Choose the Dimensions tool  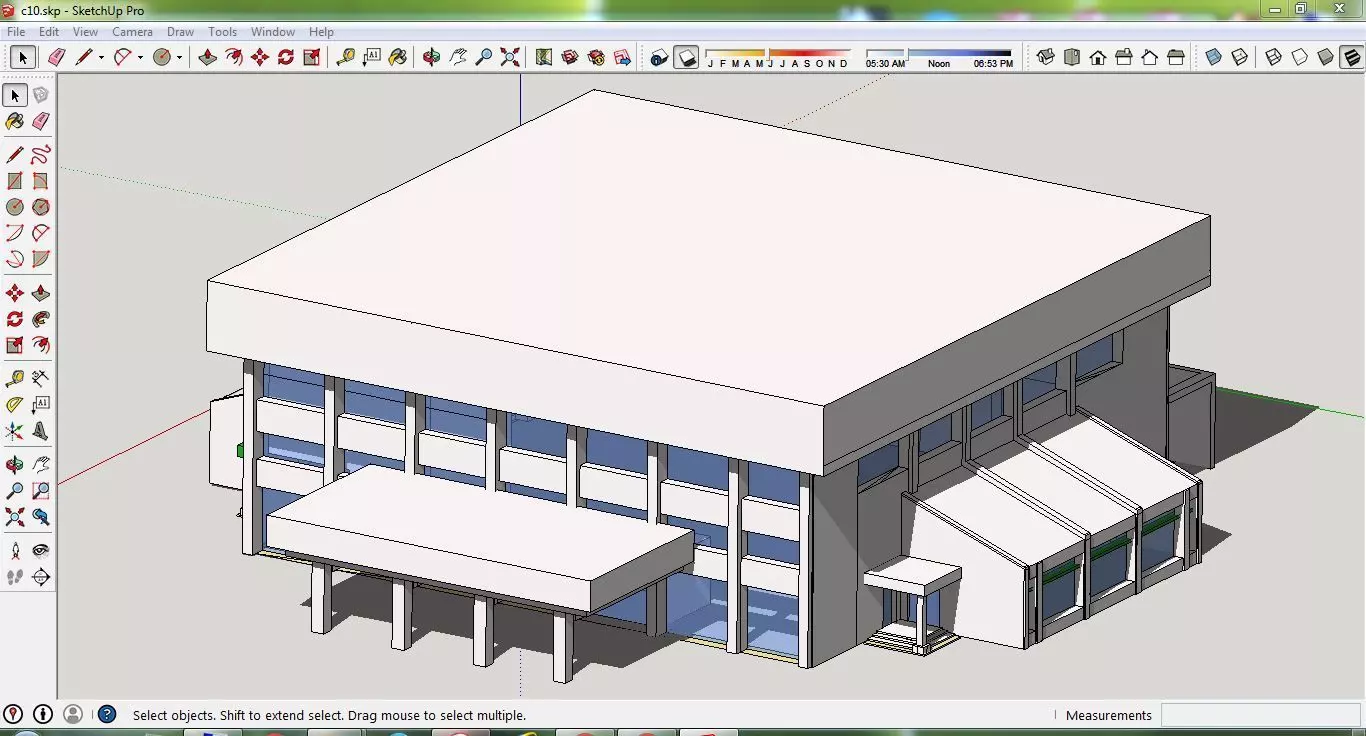41,378
